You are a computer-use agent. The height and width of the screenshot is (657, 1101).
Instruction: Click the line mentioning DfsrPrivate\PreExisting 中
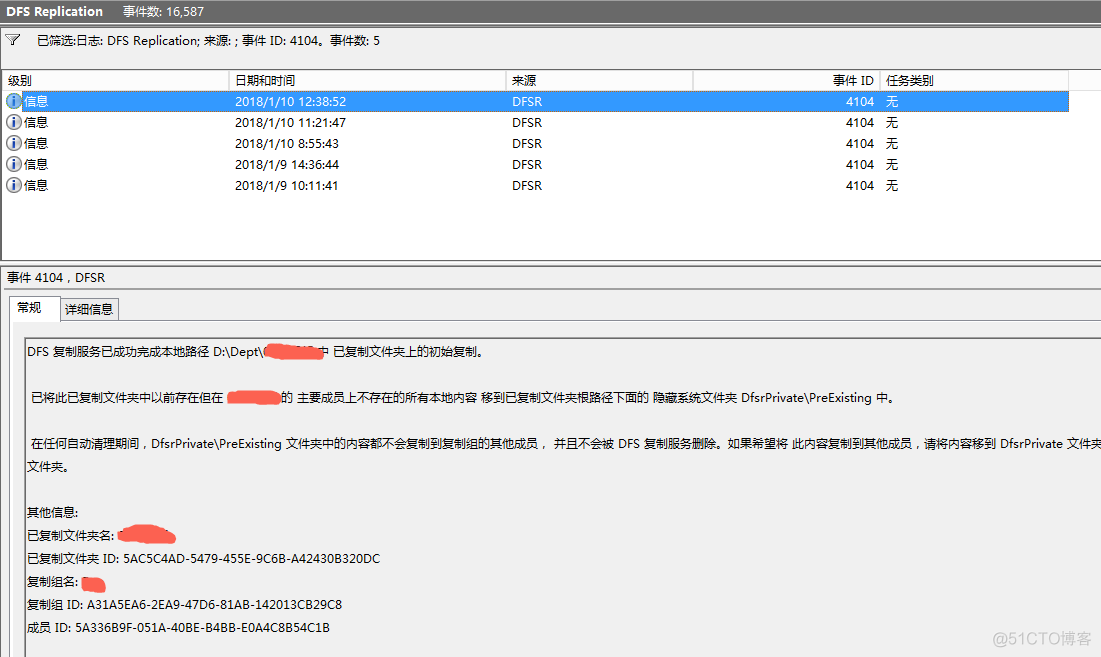(x=463, y=398)
